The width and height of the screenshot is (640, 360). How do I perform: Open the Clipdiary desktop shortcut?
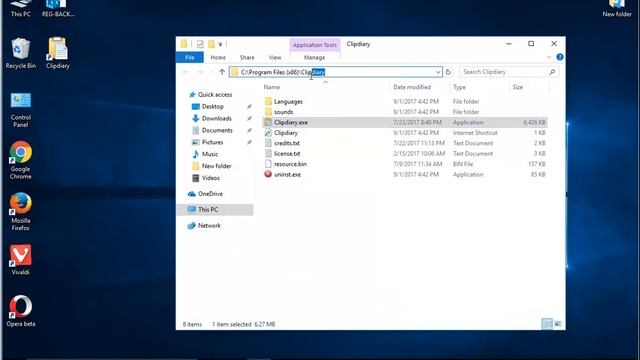[58, 53]
